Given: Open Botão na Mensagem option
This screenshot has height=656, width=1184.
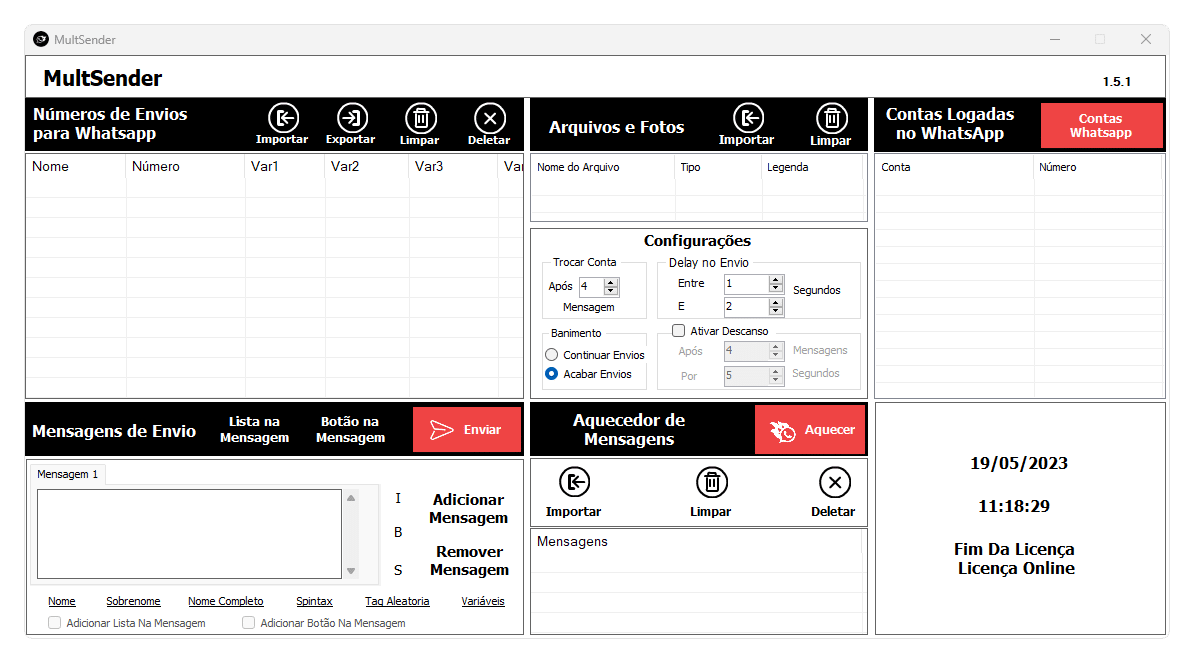Looking at the screenshot, I should (350, 430).
